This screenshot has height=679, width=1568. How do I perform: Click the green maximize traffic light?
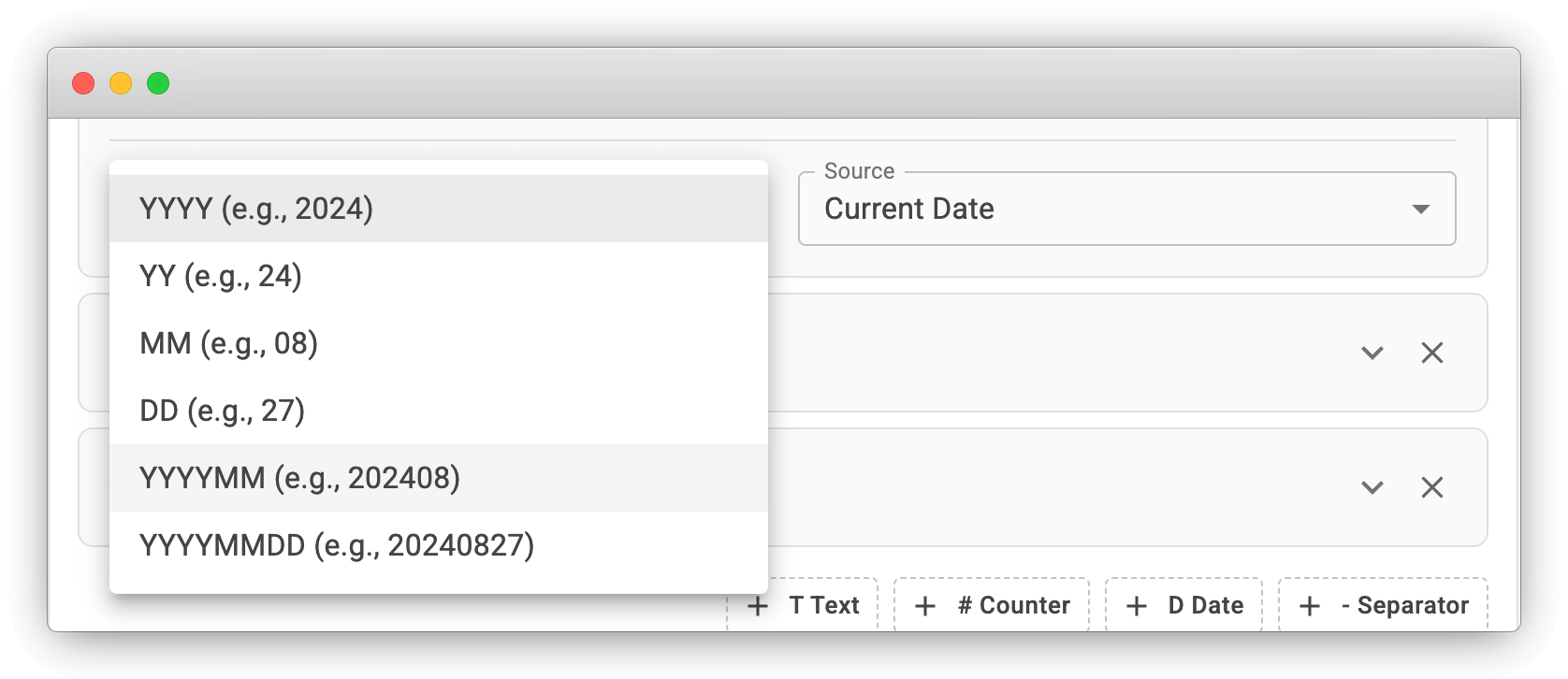pyautogui.click(x=157, y=83)
